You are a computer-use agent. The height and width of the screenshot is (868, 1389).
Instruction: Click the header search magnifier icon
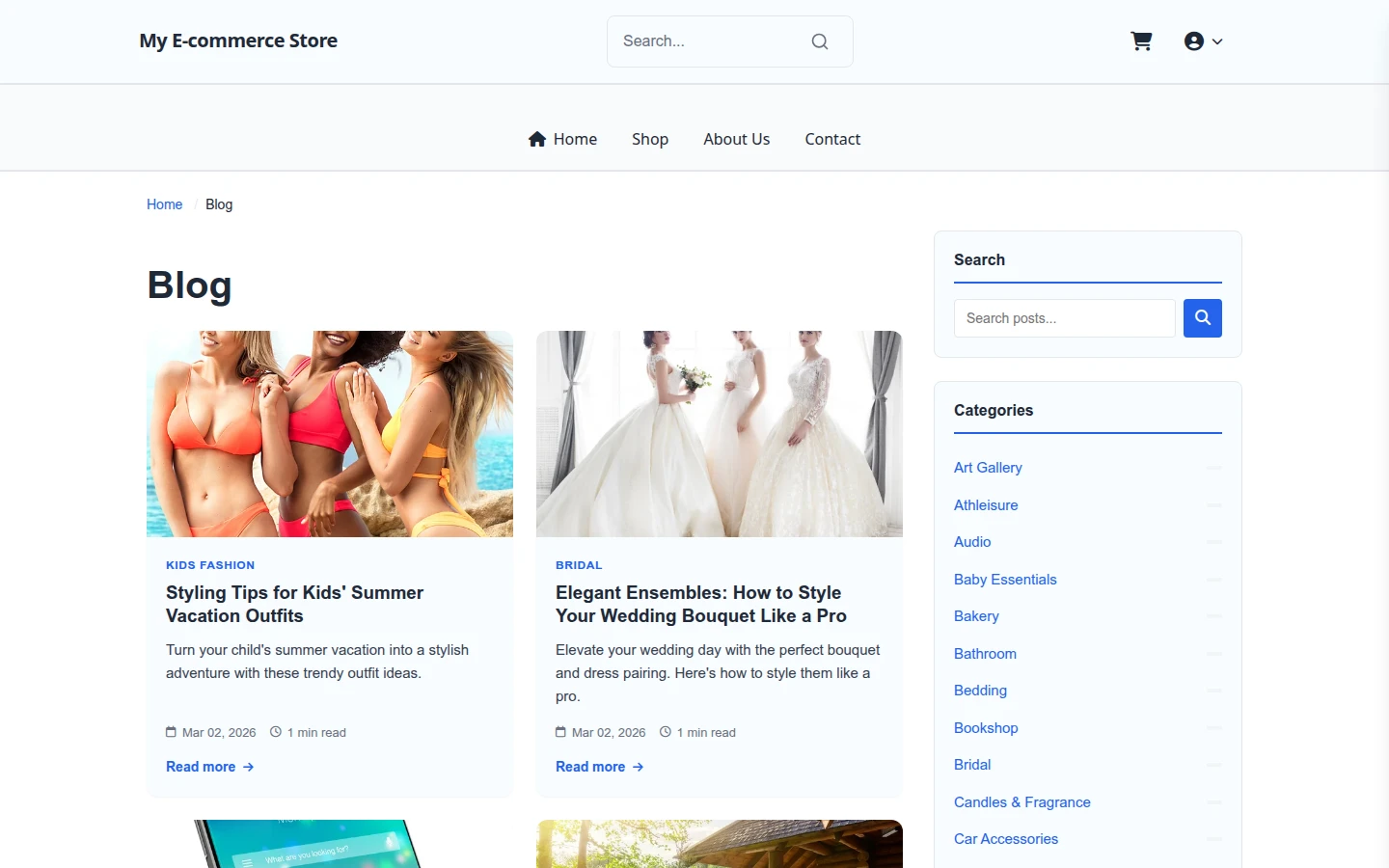click(x=820, y=41)
